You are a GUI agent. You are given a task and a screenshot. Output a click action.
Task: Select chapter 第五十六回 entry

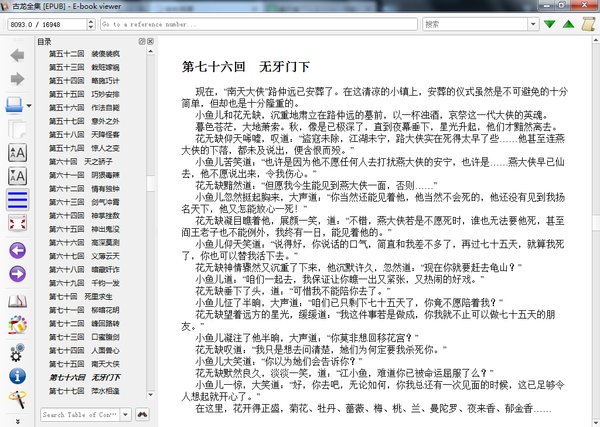pos(84,108)
